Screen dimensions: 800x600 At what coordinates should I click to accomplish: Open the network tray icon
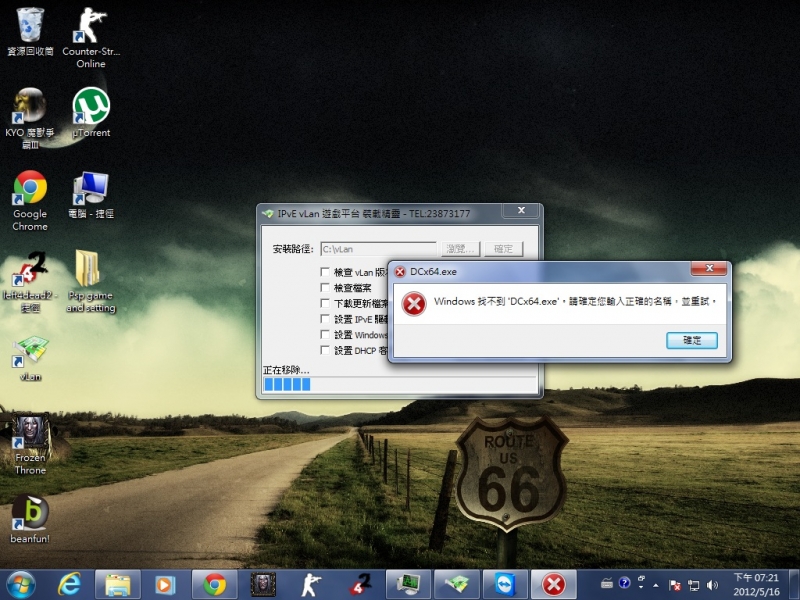tap(694, 585)
